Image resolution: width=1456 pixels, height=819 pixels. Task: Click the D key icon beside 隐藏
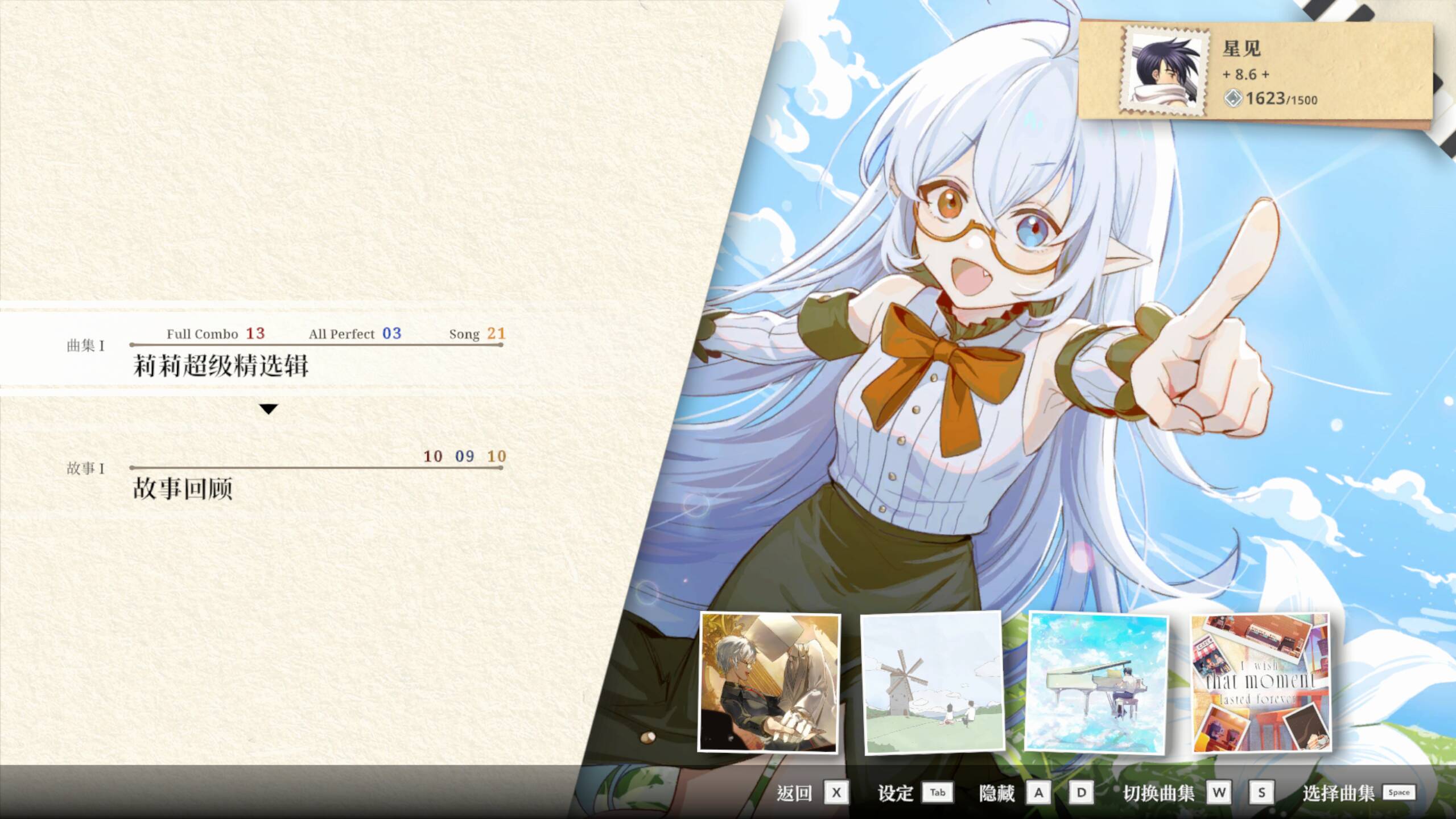click(1081, 792)
